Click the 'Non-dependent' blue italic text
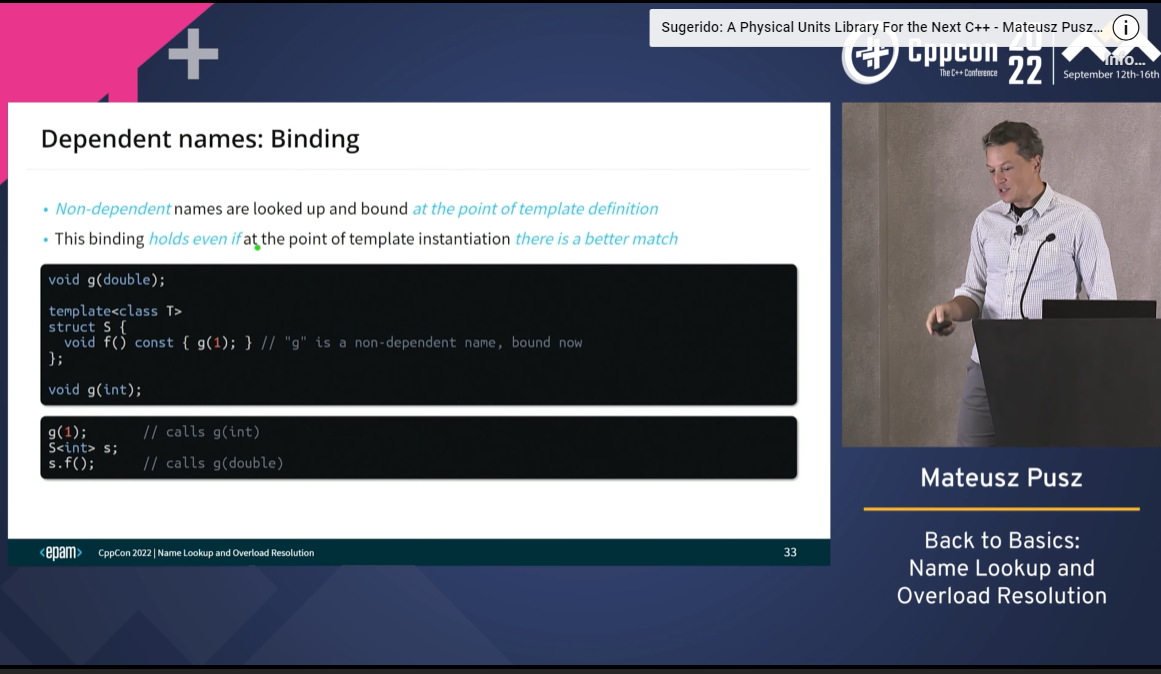 [113, 209]
